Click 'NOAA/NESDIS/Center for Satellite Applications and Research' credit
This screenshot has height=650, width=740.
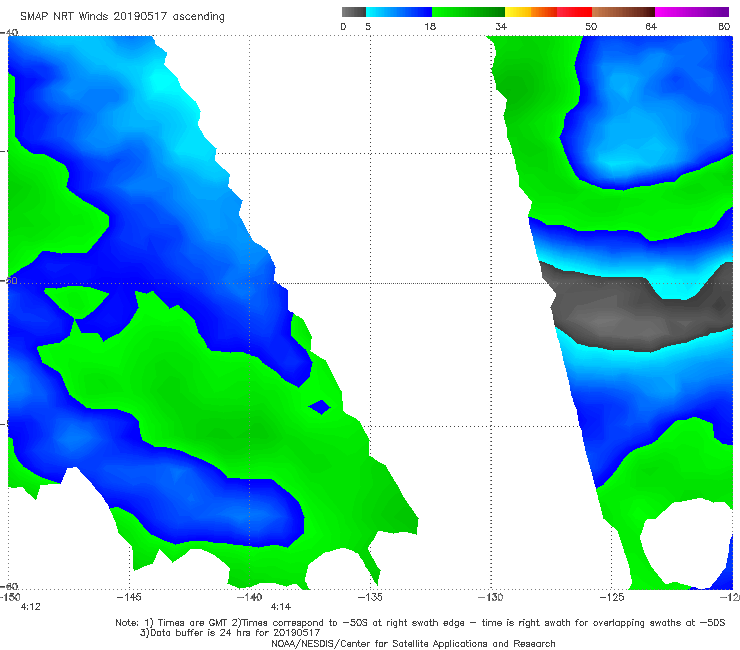coord(413,643)
